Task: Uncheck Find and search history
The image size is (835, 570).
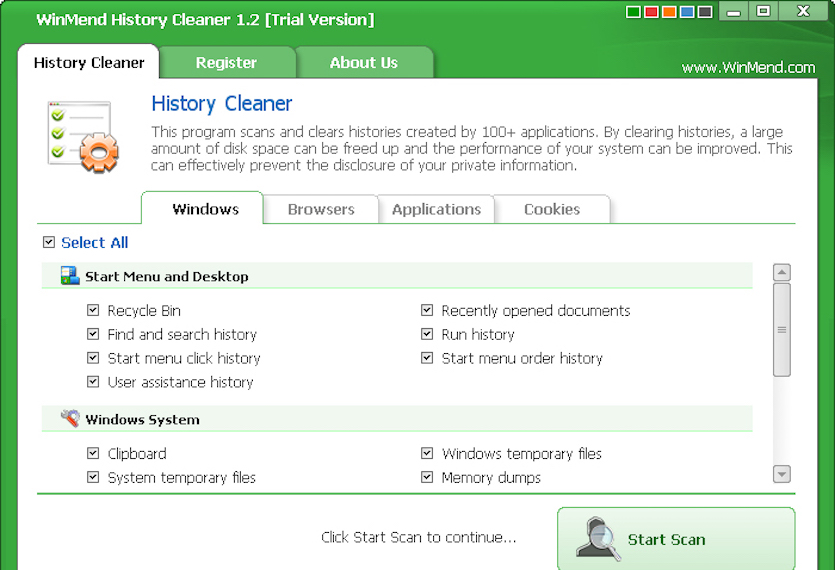Action: coord(93,334)
